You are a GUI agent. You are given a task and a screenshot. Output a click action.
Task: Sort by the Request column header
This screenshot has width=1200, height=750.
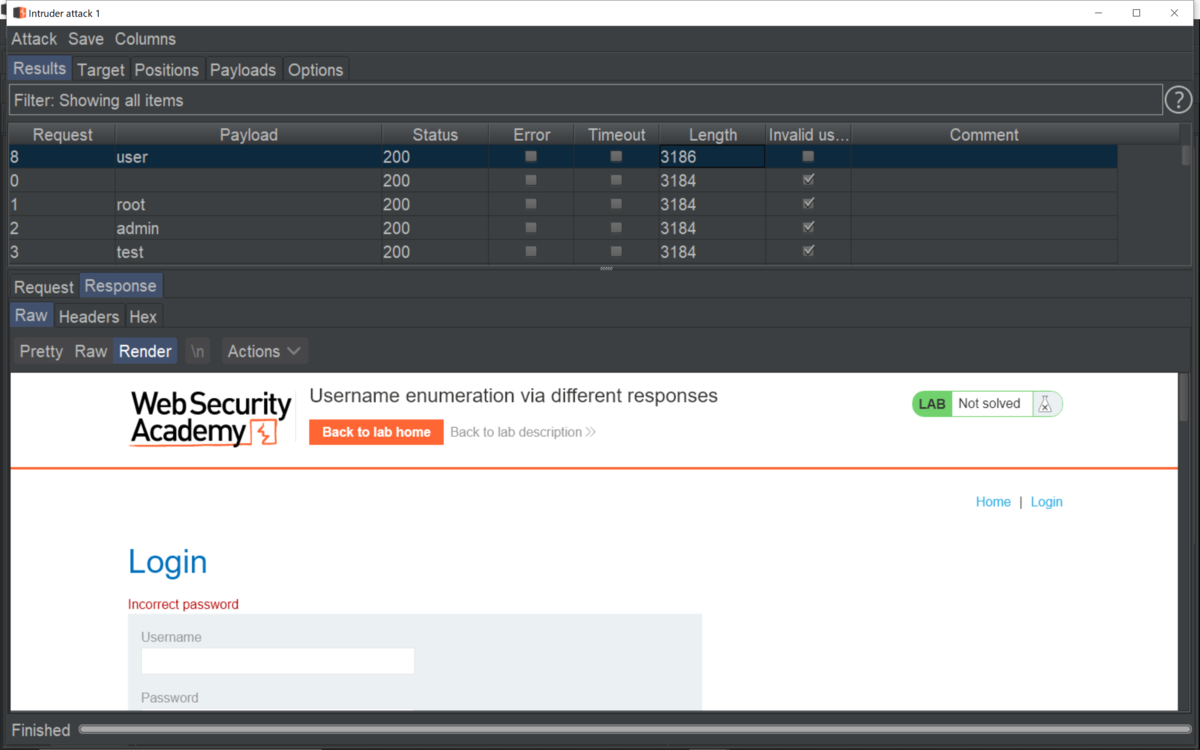[62, 135]
